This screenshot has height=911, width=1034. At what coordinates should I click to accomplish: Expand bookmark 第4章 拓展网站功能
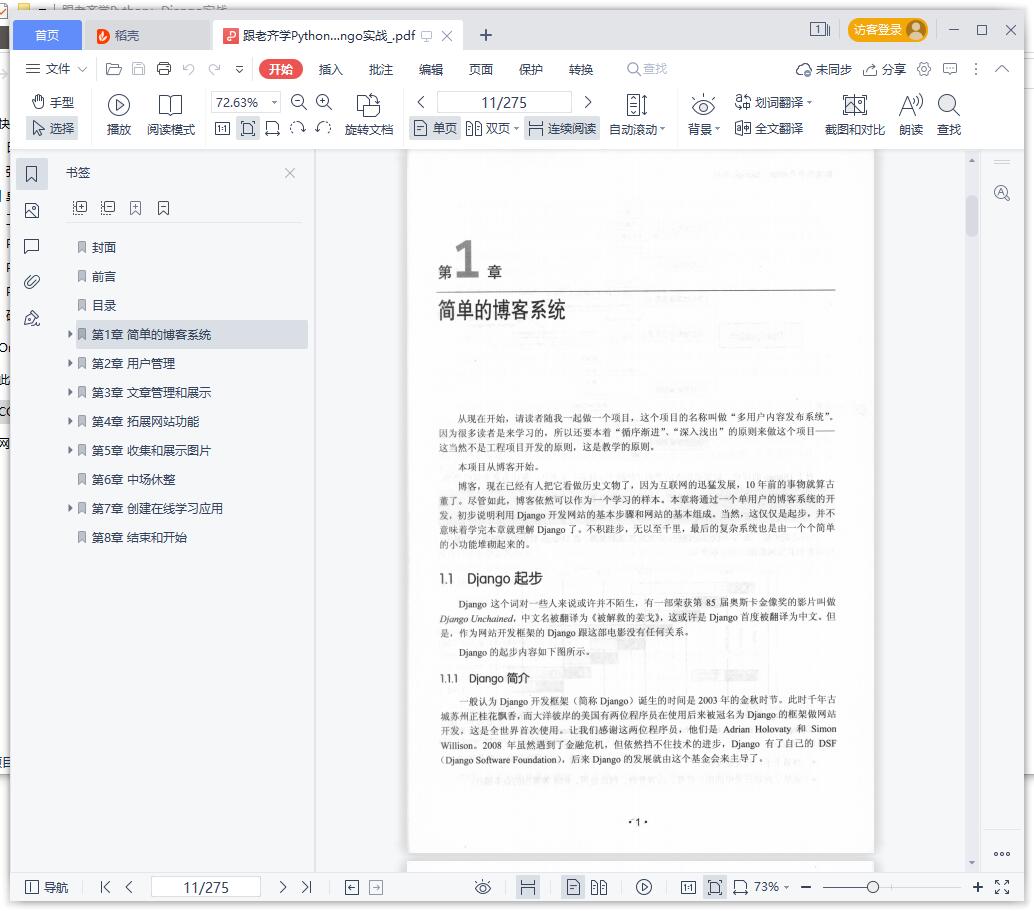pos(70,422)
